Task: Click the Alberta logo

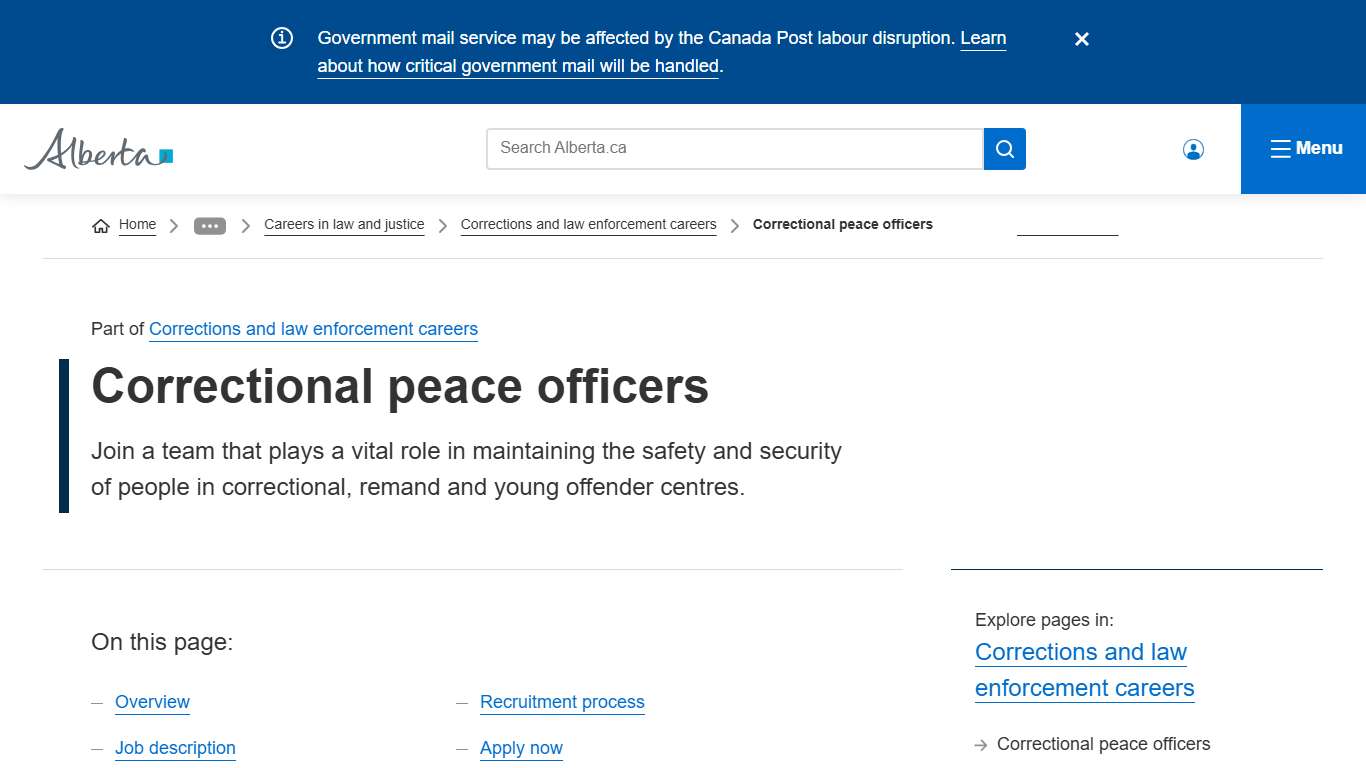Action: (x=97, y=148)
